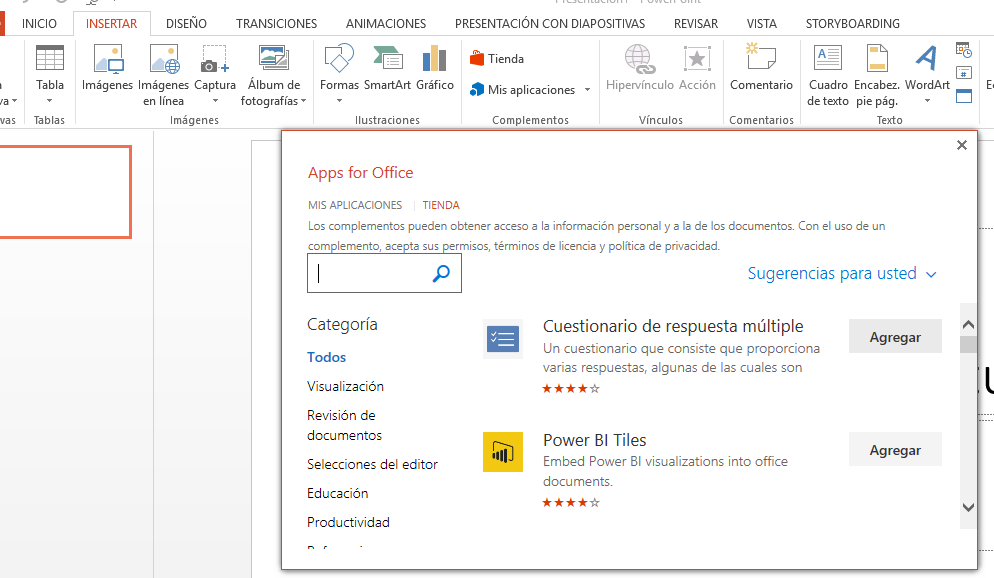Add Cuestionario de respuesta múltiple with Agregar
This screenshot has width=994, height=578.
click(895, 337)
